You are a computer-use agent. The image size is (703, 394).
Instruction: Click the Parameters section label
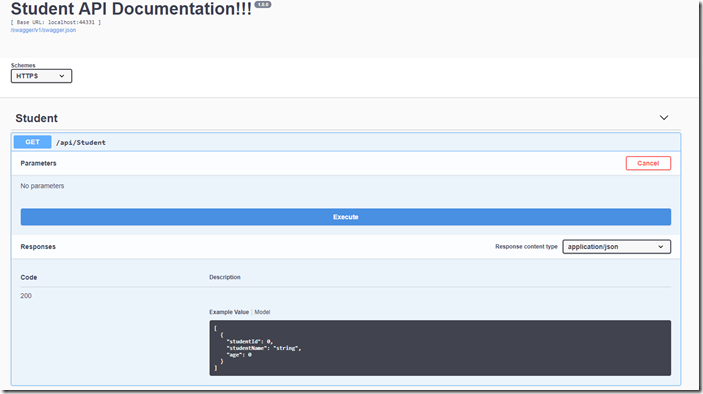(x=39, y=163)
